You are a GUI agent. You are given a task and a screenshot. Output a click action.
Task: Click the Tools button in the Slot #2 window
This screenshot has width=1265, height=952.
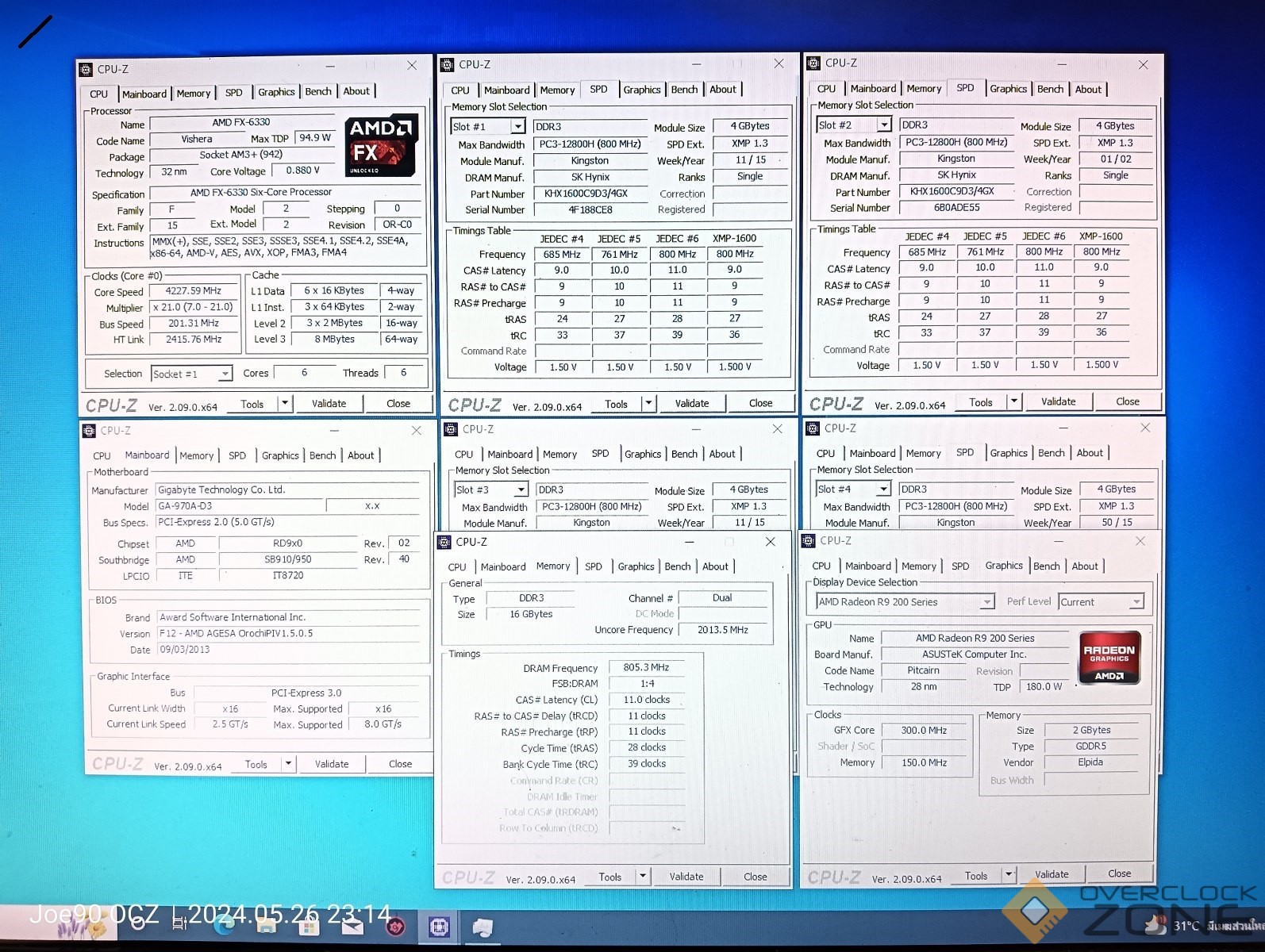coord(981,402)
